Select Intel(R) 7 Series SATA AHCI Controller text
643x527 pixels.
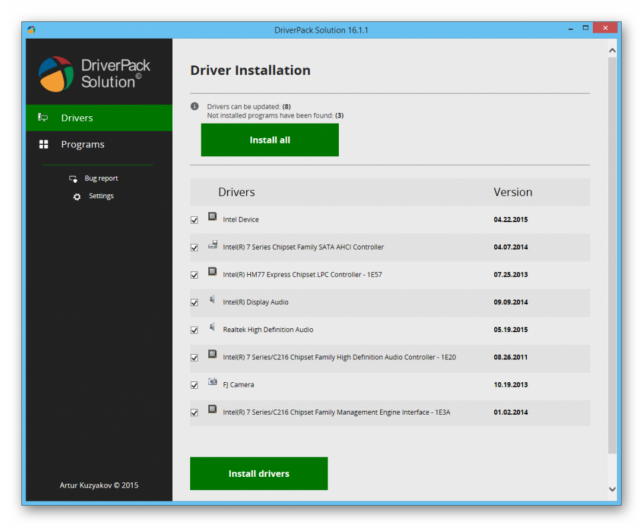coord(303,247)
